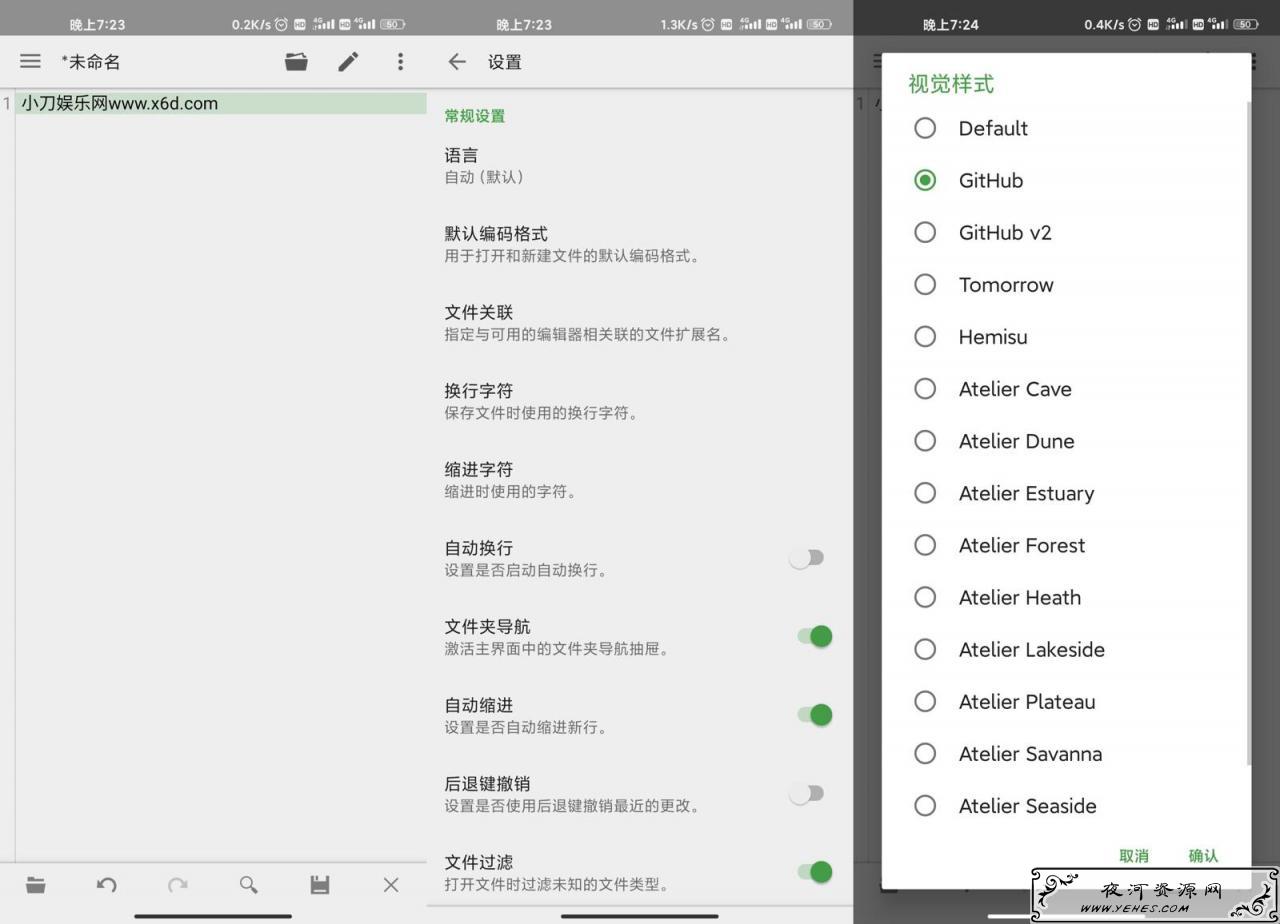This screenshot has height=924, width=1280.
Task: Click the style list scrollbar in dialog
Action: 1248,435
